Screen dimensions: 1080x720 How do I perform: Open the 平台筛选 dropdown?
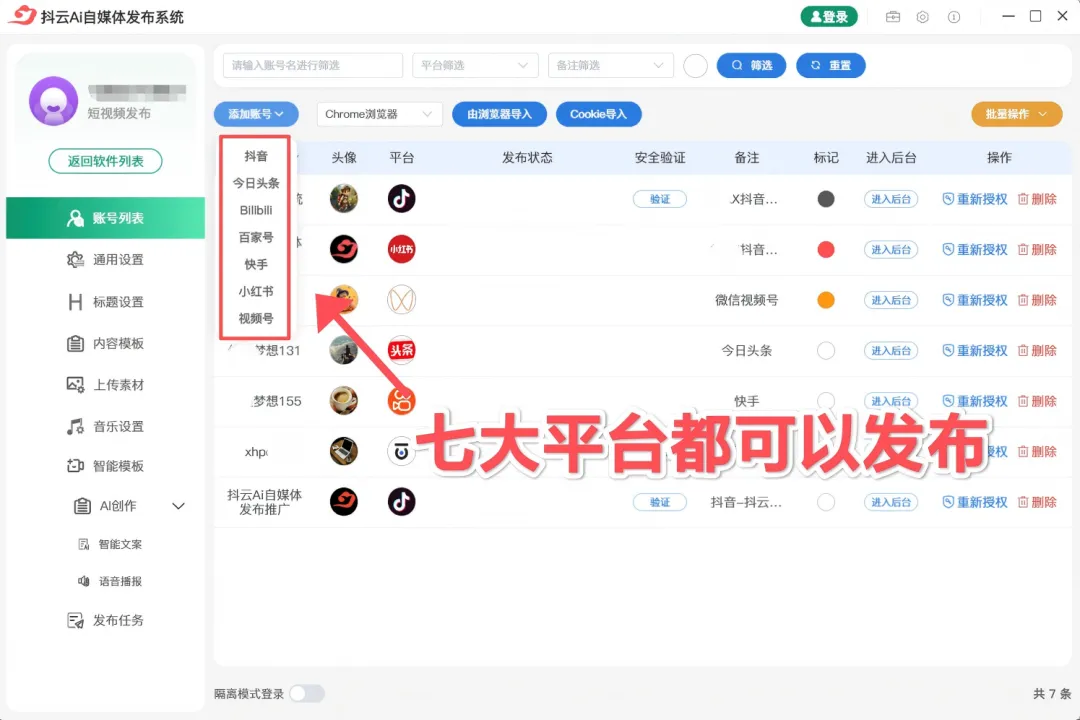(x=475, y=65)
